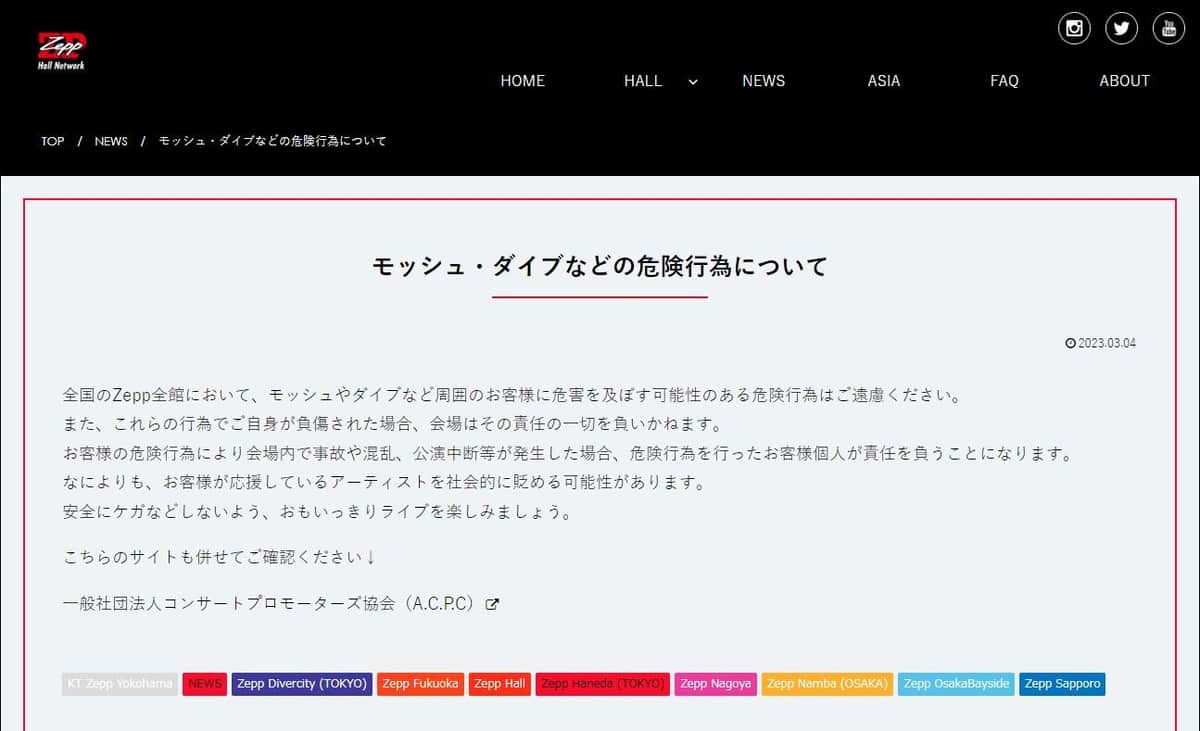This screenshot has width=1200, height=731.
Task: Select the pink Zepp Nagoya tag
Action: coord(715,684)
